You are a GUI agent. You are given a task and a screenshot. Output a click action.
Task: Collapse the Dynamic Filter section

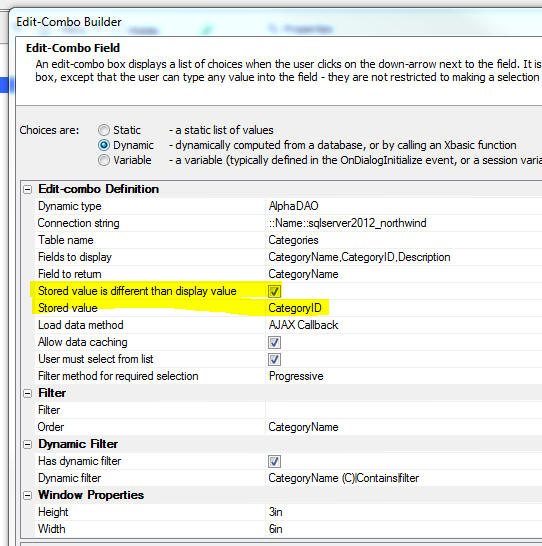[x=28, y=445]
